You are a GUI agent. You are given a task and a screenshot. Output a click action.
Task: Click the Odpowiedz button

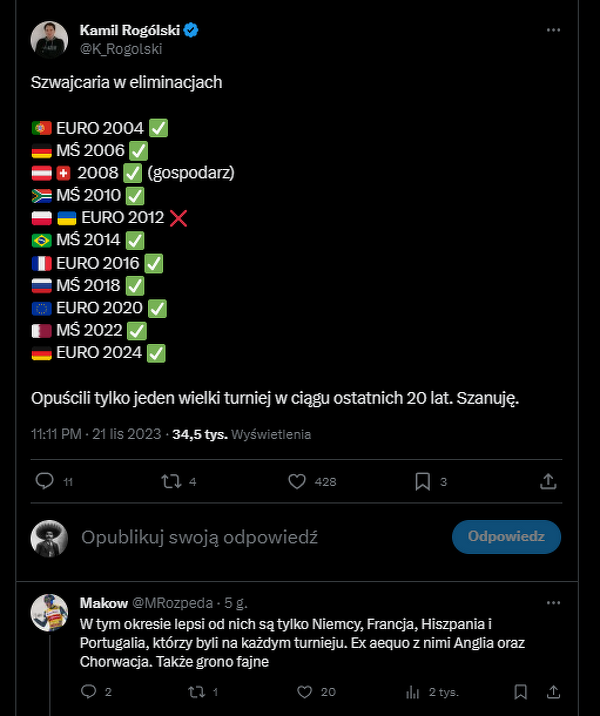pyautogui.click(x=506, y=536)
